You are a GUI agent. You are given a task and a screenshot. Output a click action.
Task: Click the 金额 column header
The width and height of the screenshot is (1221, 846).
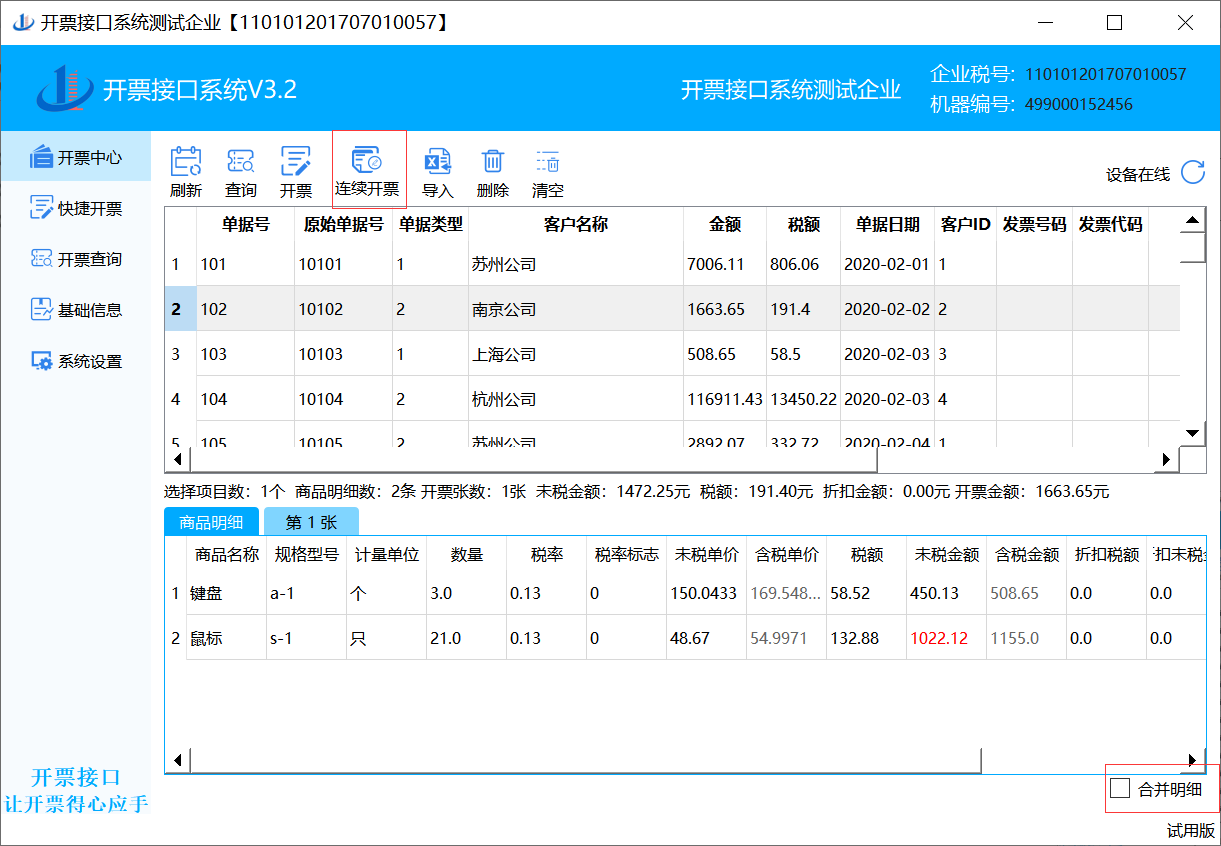725,225
